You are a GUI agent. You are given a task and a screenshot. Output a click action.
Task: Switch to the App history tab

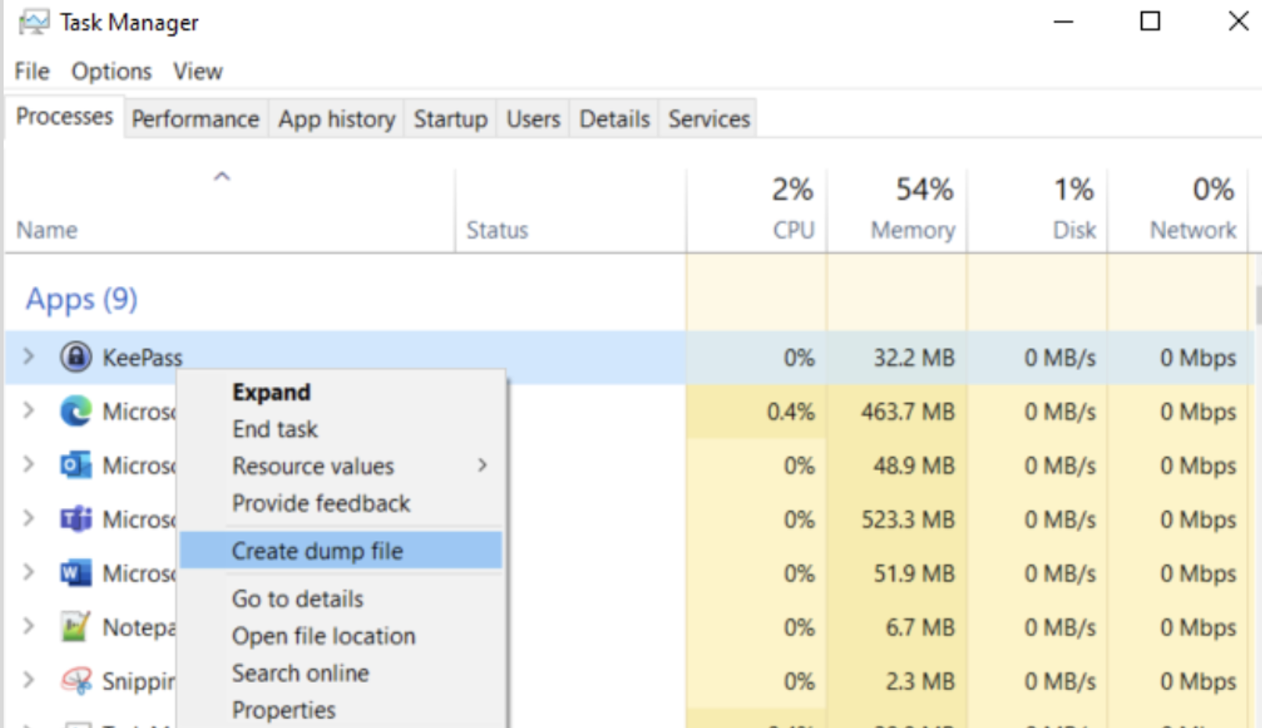pos(336,119)
